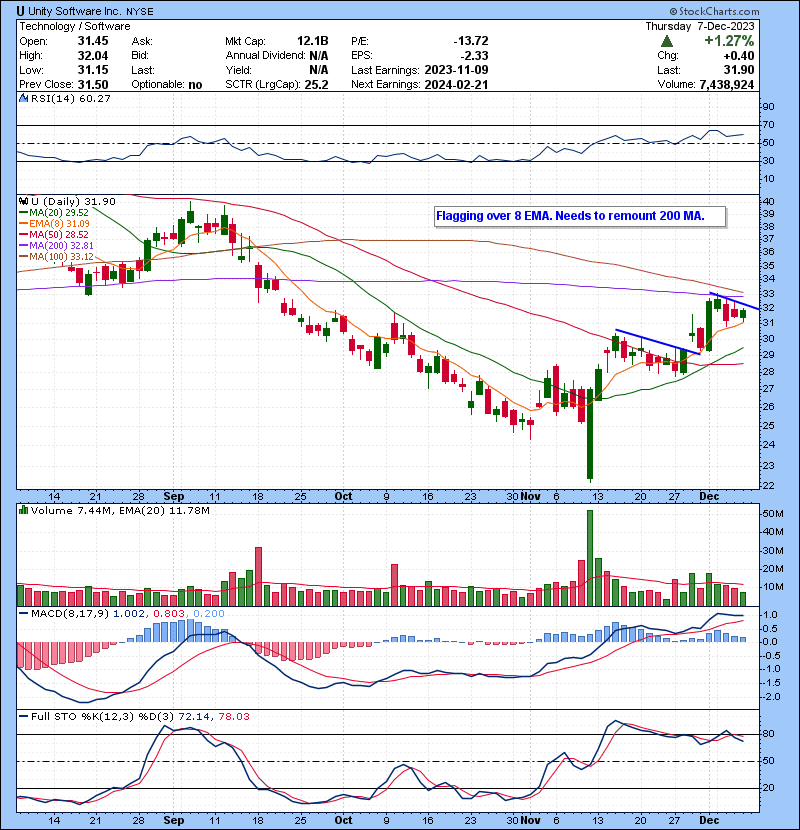This screenshot has height=830, width=800.
Task: Click the 'RSI(14) 60.27' indicator label
Action: (x=71, y=98)
